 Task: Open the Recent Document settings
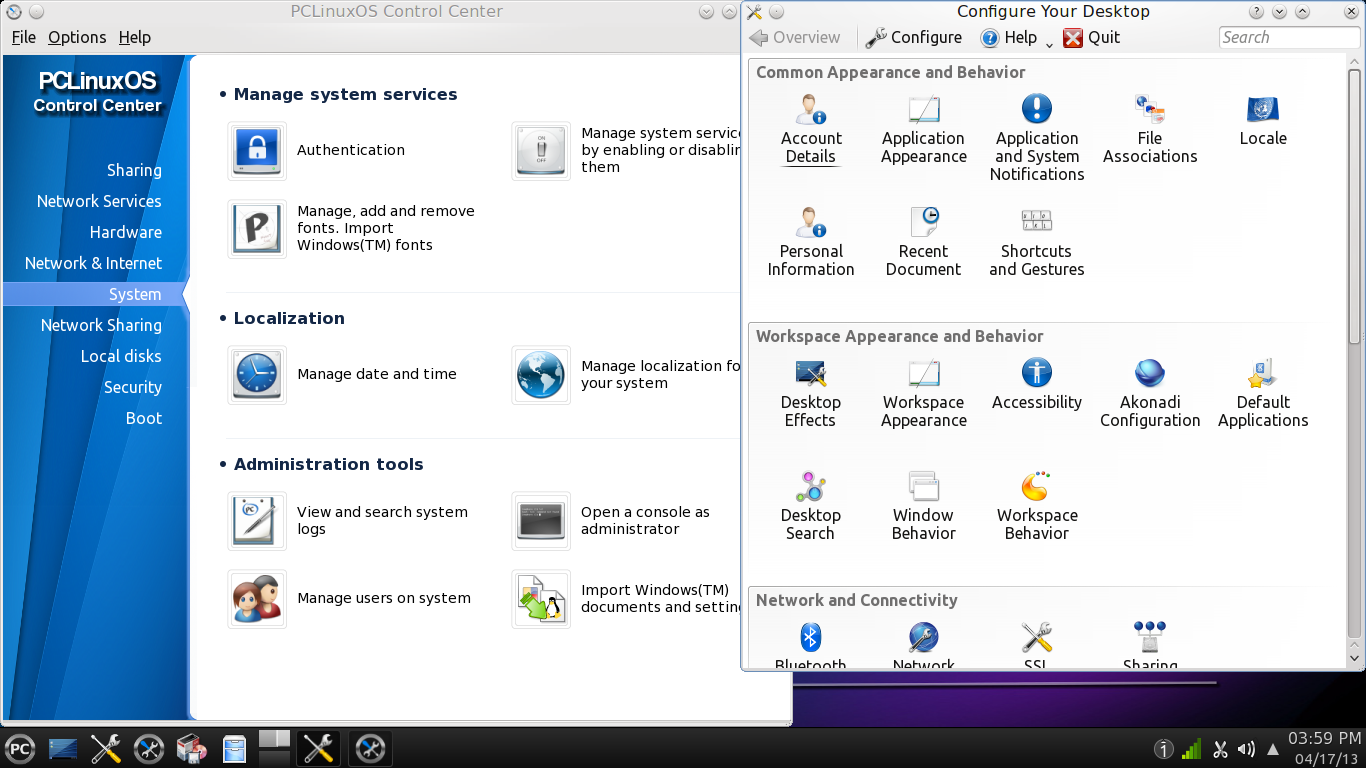pyautogui.click(x=923, y=242)
